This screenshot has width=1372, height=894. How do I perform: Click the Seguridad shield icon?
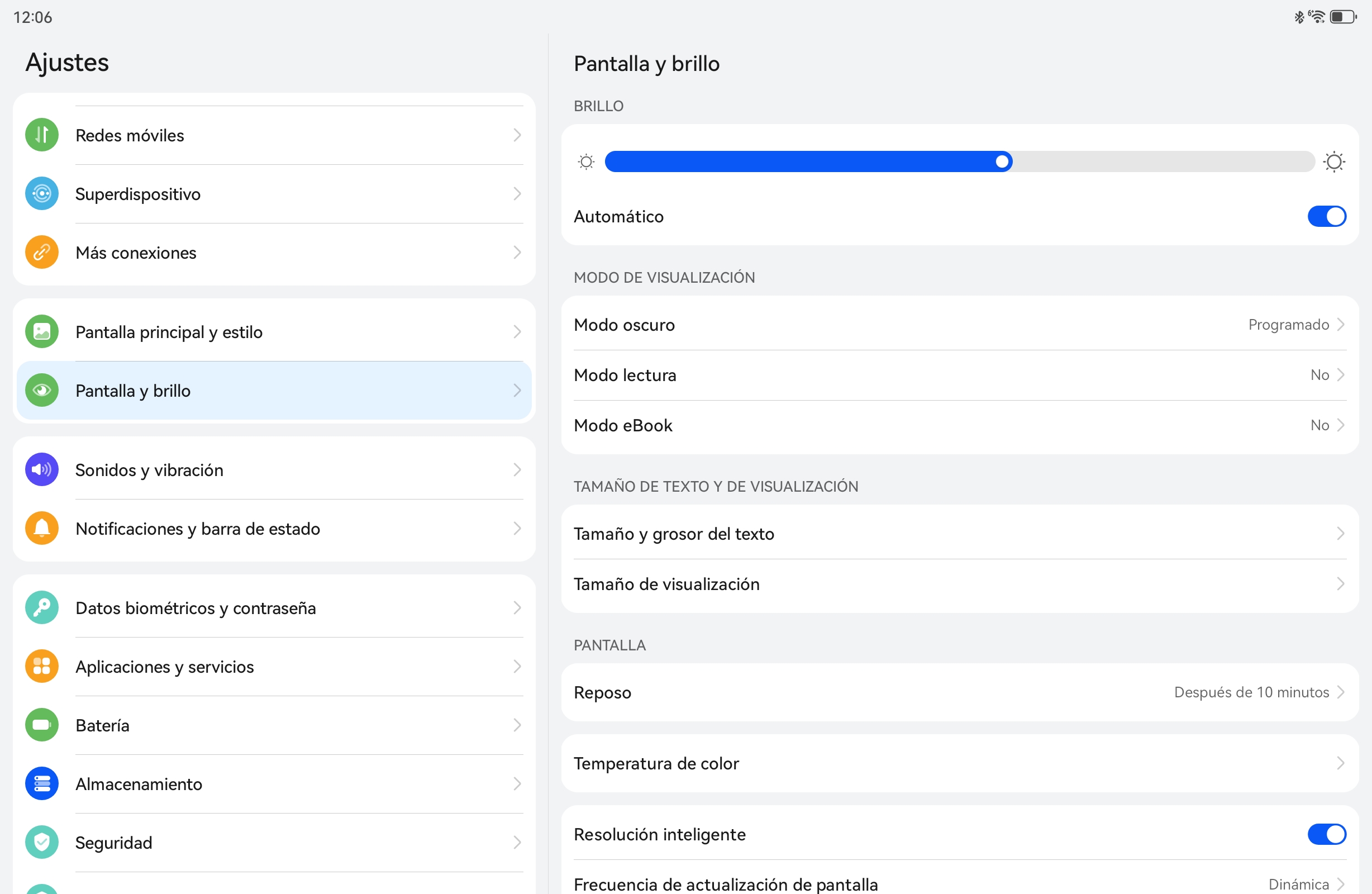[x=41, y=842]
